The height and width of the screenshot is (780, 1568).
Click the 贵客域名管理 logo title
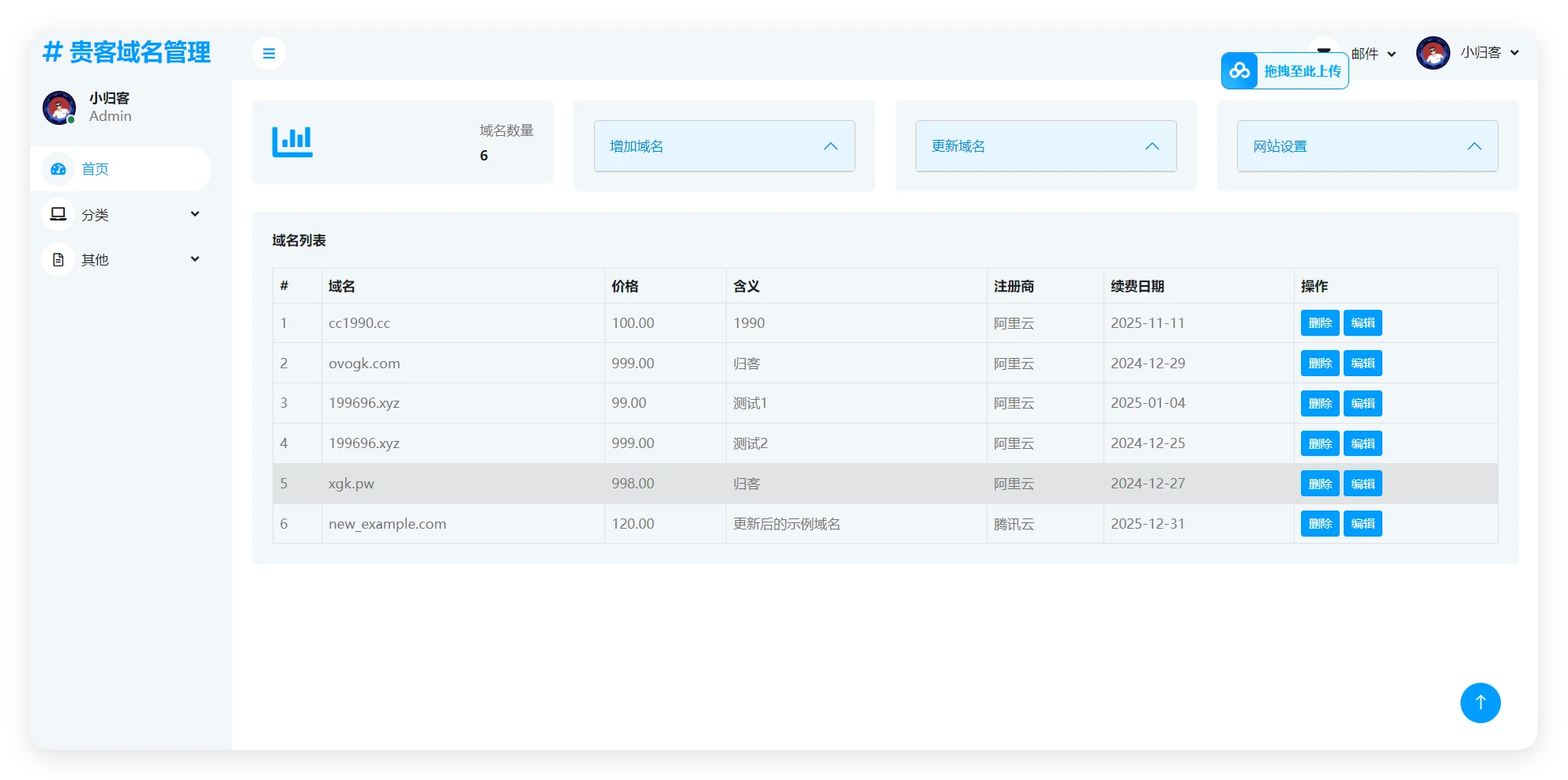127,52
